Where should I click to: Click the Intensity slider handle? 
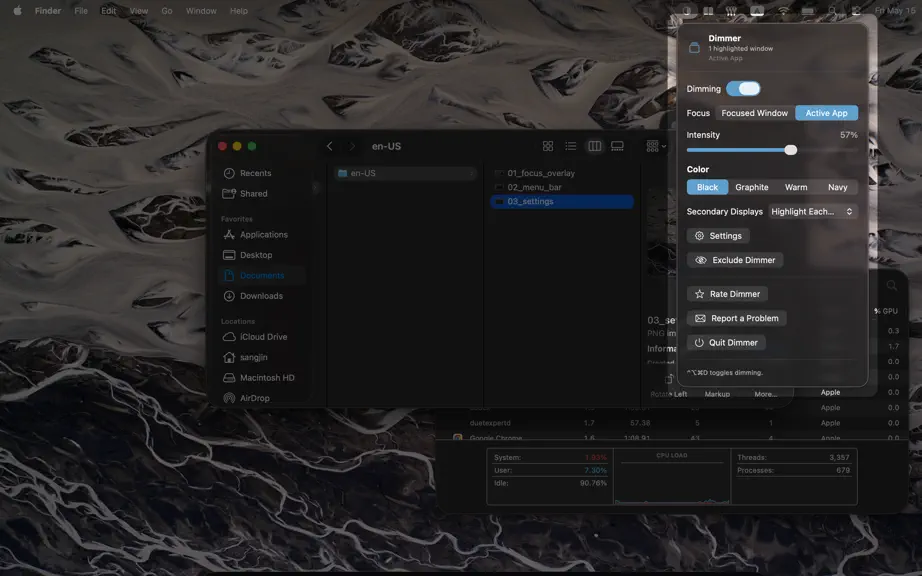791,150
